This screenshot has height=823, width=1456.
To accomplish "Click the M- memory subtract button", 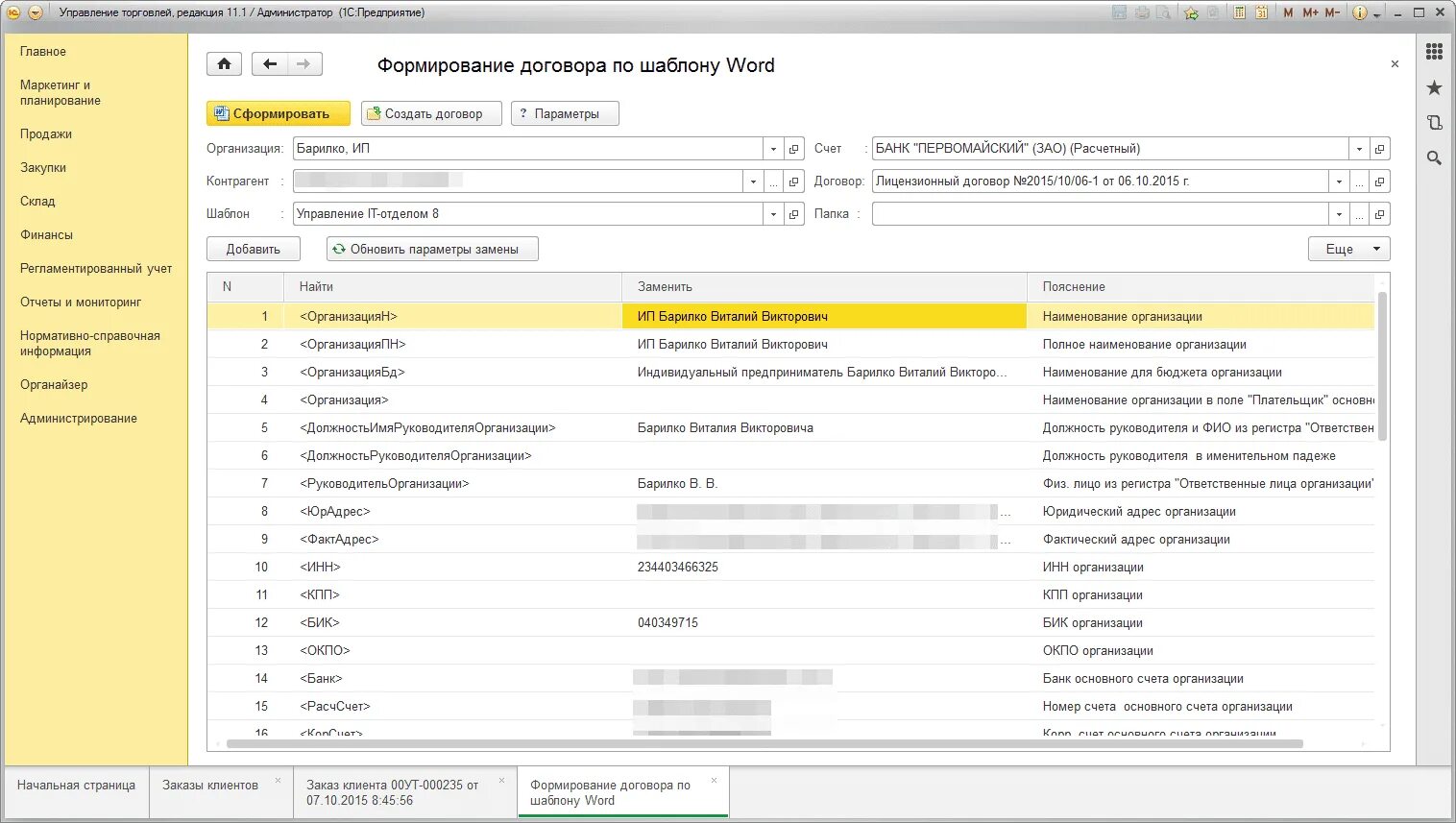I will (x=1332, y=12).
